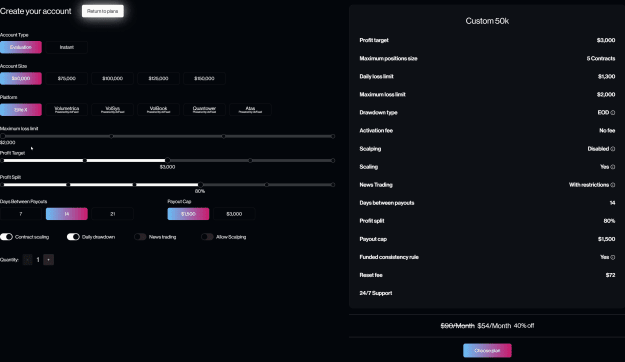Screen dimensions: 625x362
Task: Open info icon for Funded consistency rule
Action: [613, 257]
